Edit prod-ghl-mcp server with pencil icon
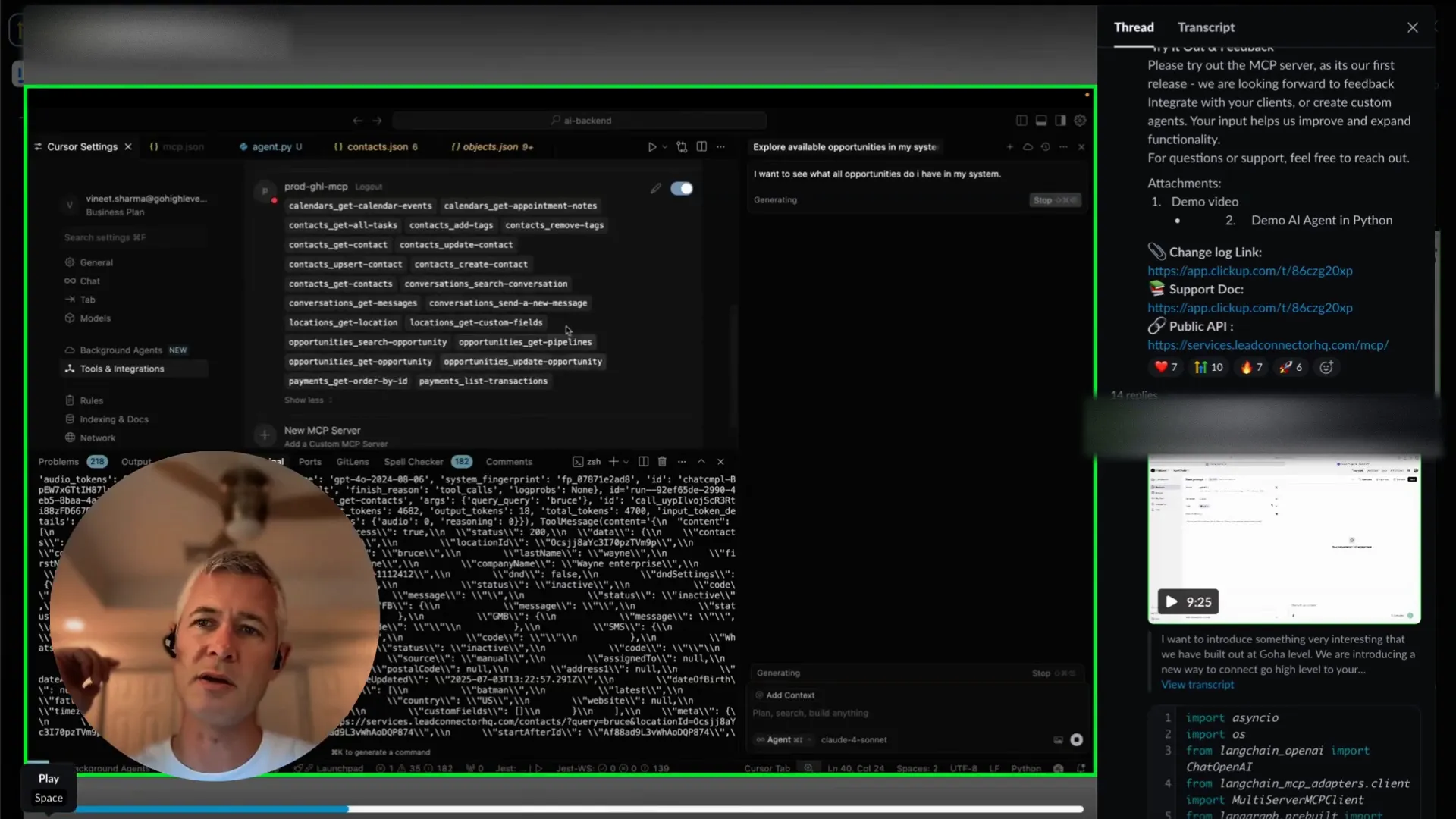This screenshot has height=819, width=1456. pos(655,188)
